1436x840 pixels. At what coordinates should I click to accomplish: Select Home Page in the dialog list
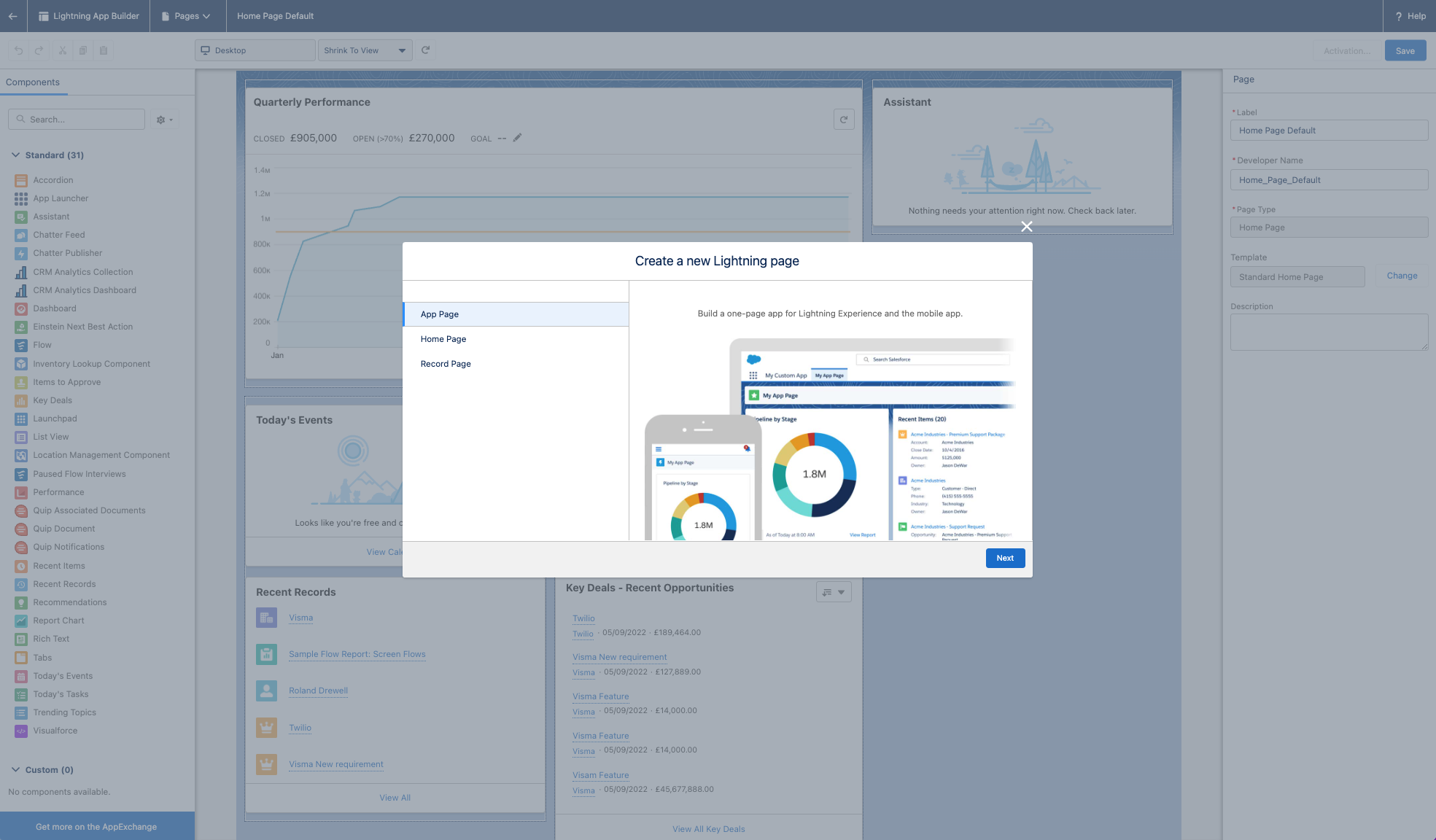tap(516, 339)
